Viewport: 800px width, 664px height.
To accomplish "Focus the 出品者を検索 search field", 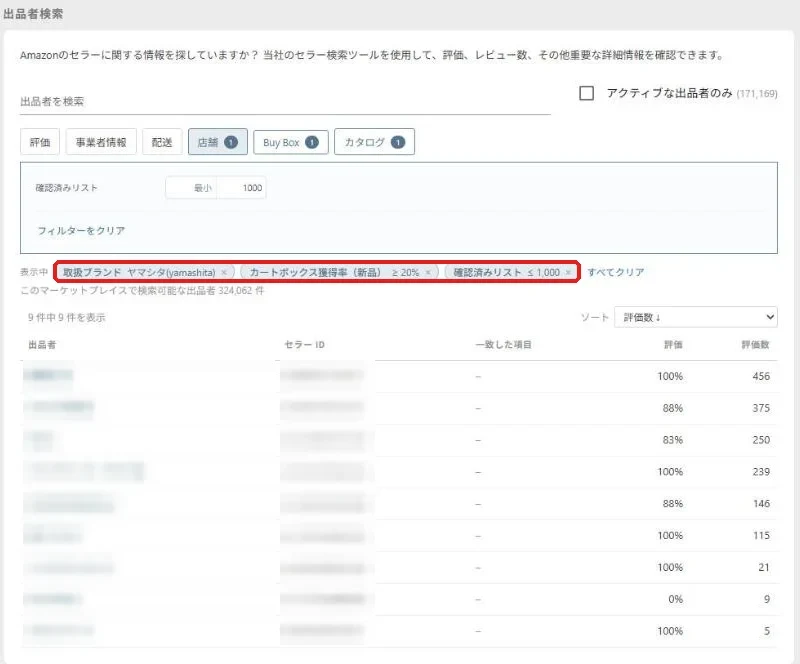I will point(285,102).
